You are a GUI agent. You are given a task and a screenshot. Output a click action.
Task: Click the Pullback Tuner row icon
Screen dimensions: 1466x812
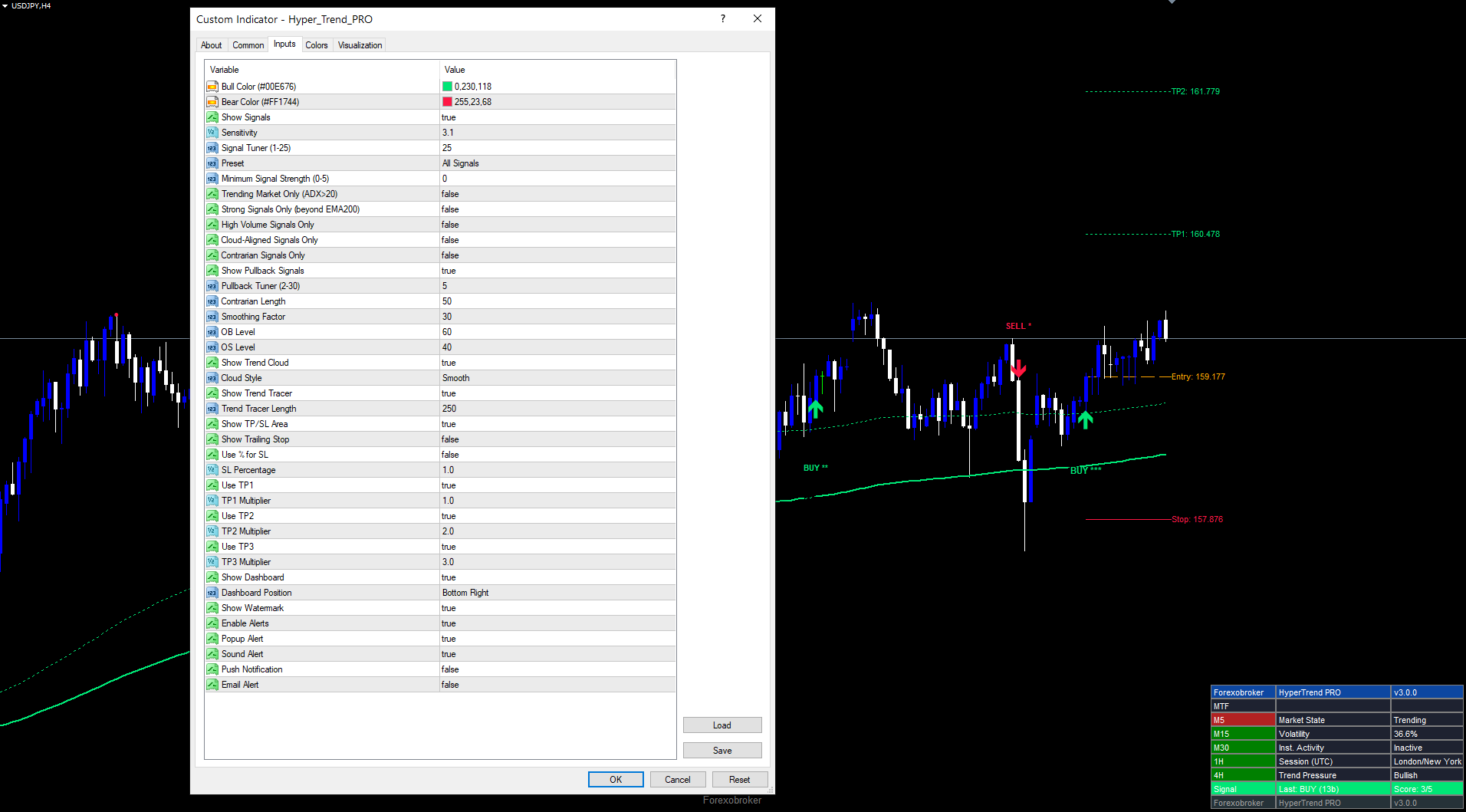(x=212, y=286)
